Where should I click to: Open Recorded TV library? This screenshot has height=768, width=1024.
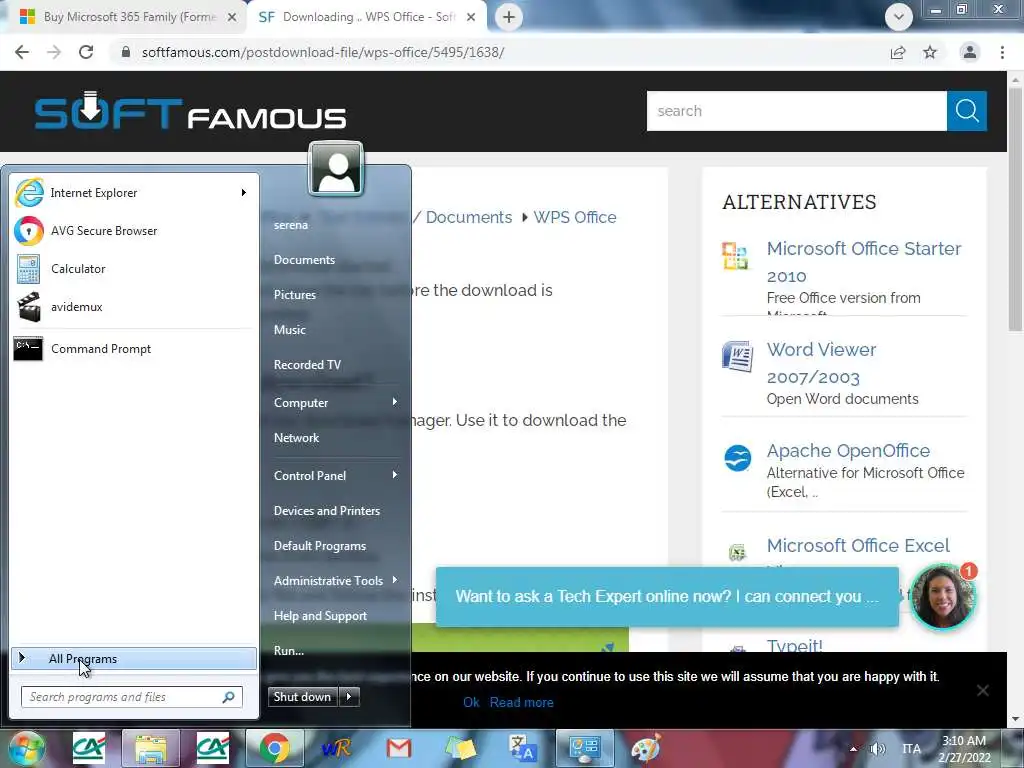coord(307,364)
